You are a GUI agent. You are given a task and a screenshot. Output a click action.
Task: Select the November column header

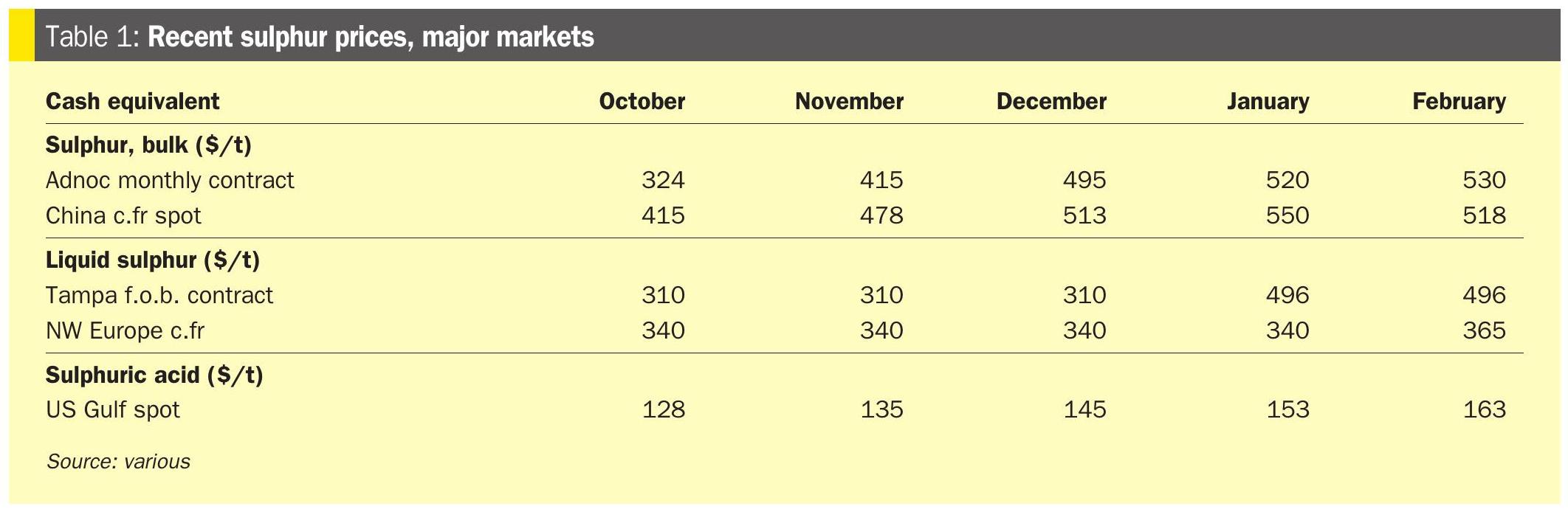pyautogui.click(x=849, y=101)
